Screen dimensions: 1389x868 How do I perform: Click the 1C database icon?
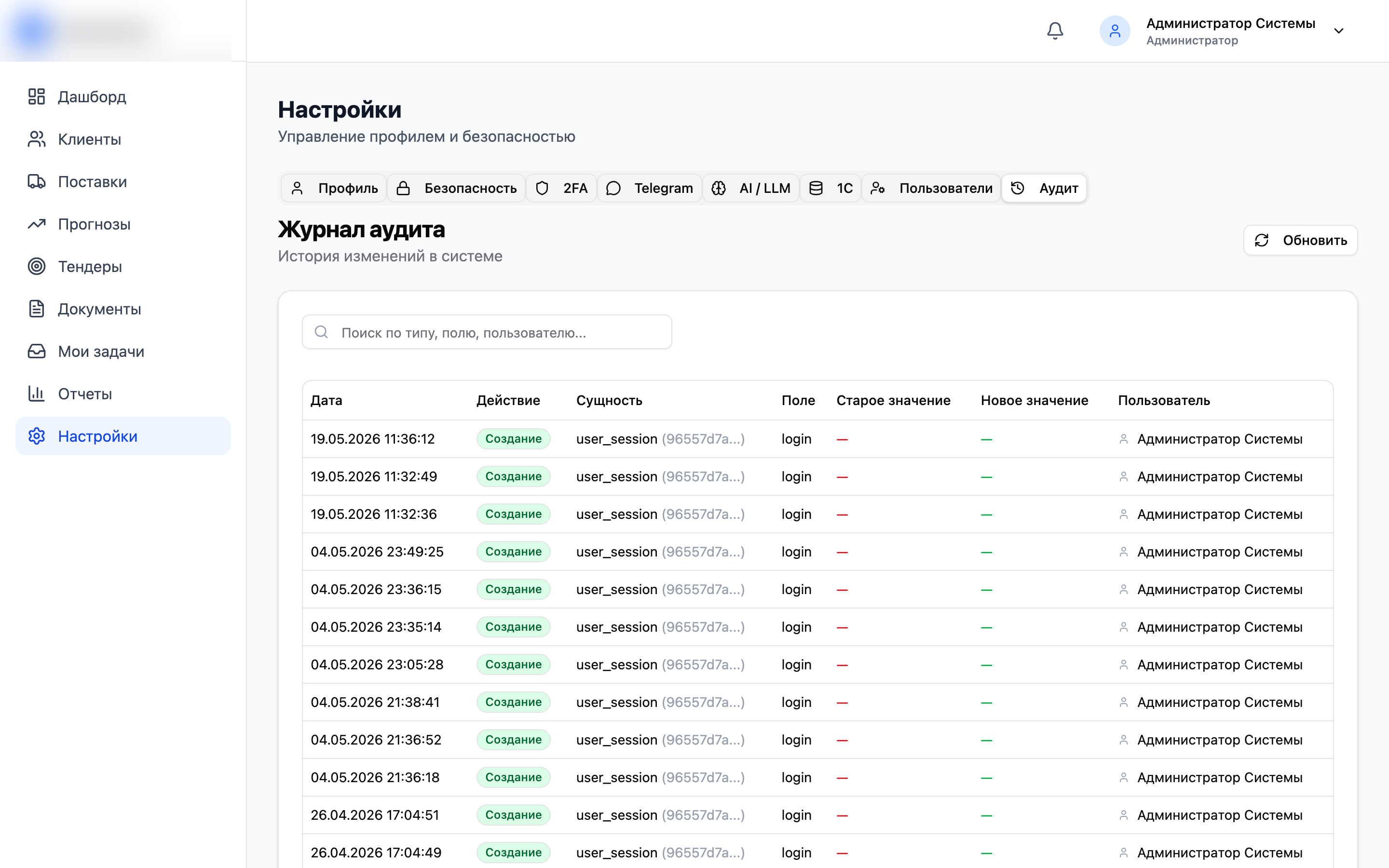(x=816, y=188)
